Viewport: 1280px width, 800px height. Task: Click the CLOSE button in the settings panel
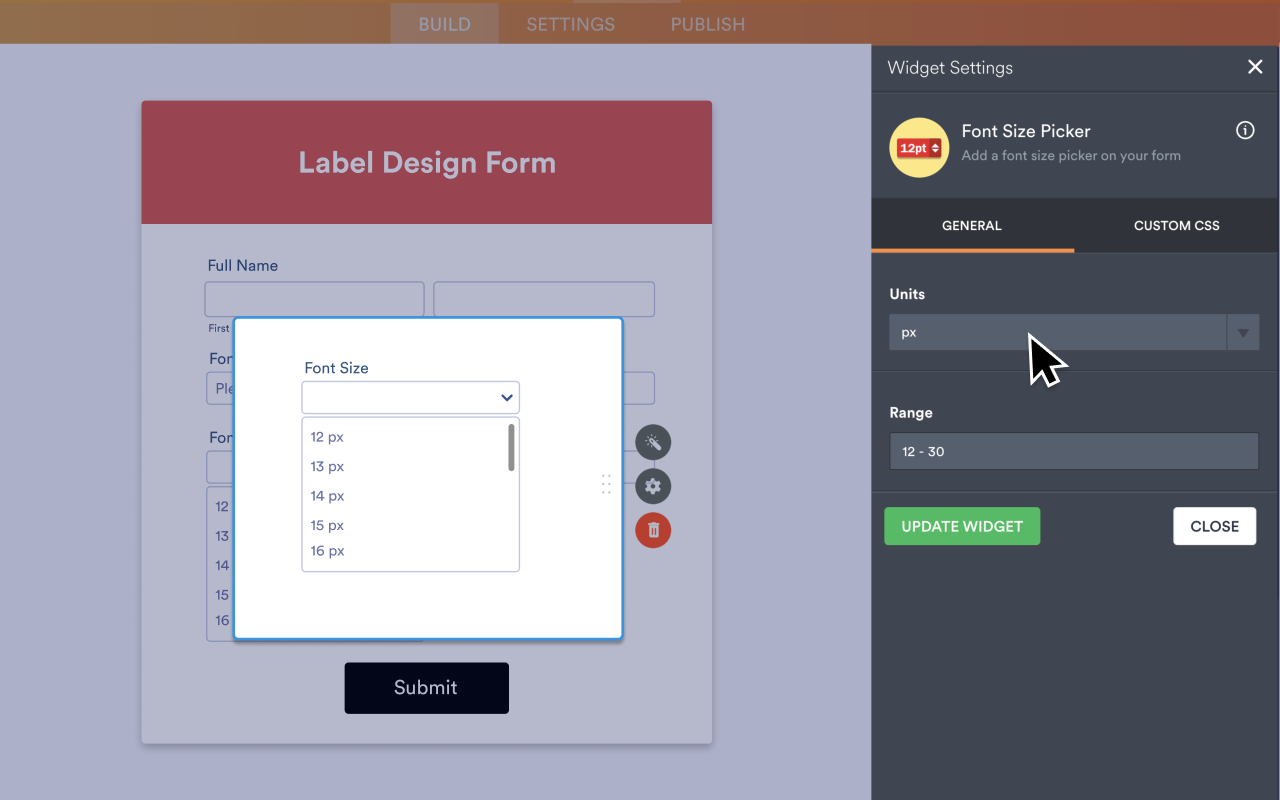click(1214, 525)
